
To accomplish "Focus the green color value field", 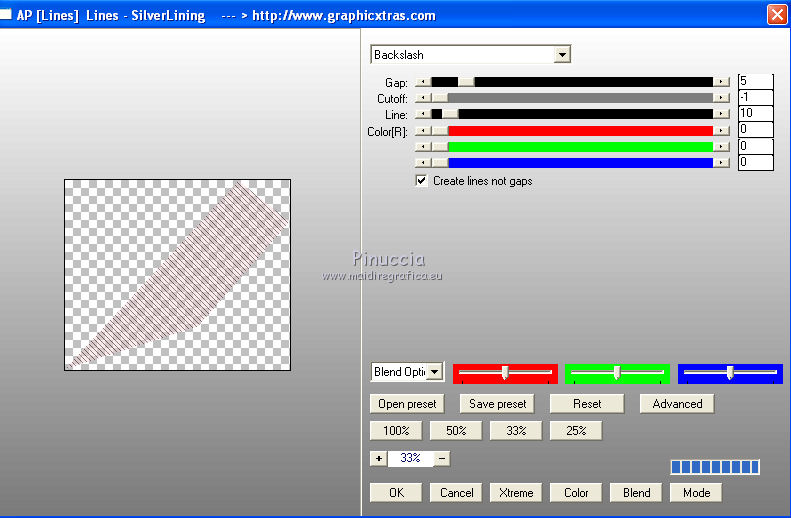I will pos(755,146).
